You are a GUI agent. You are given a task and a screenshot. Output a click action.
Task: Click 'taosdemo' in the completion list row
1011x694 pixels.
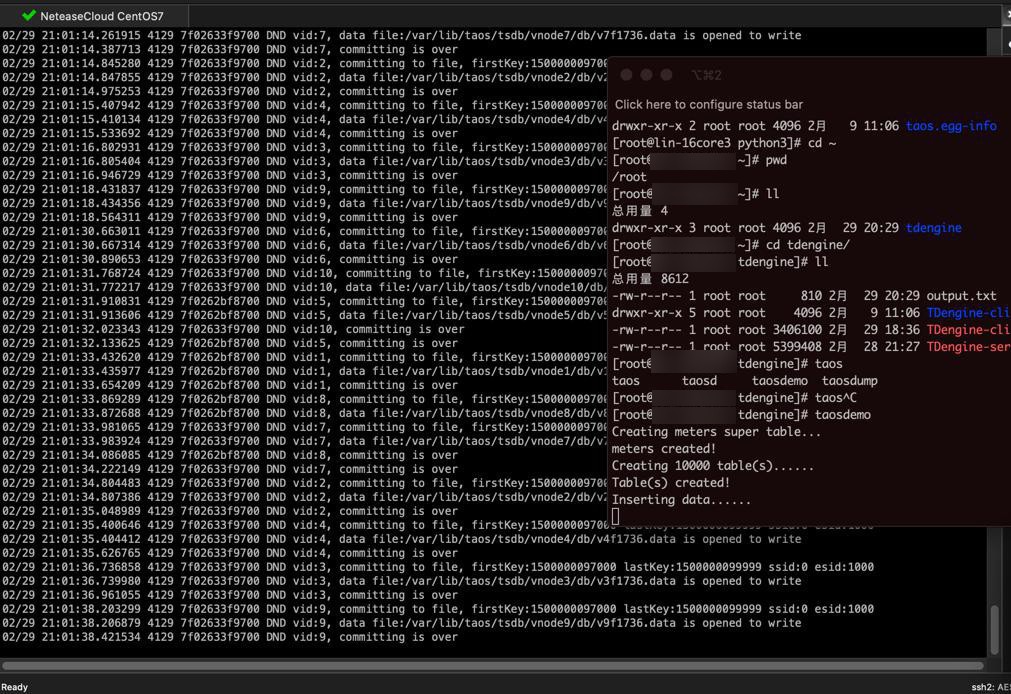(x=780, y=381)
